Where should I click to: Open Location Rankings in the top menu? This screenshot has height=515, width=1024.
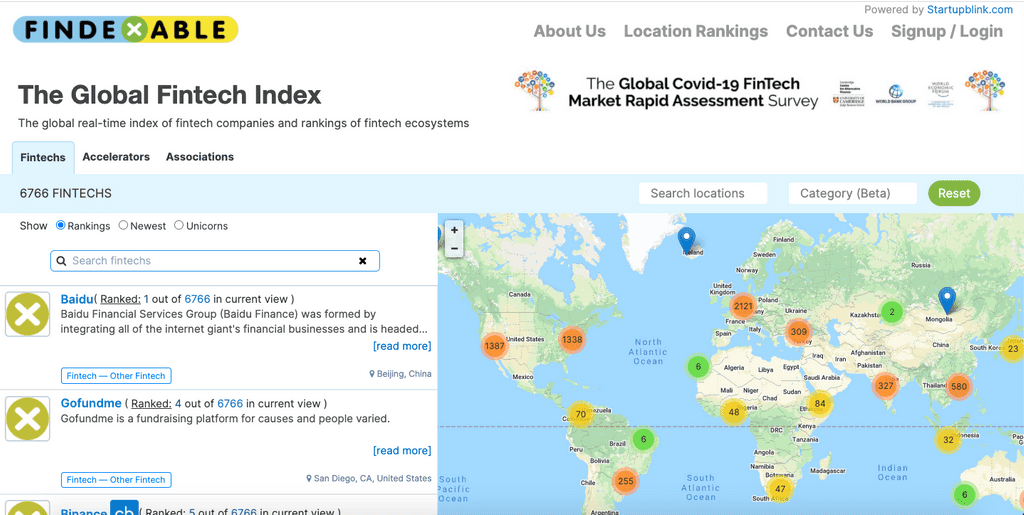[x=695, y=31]
